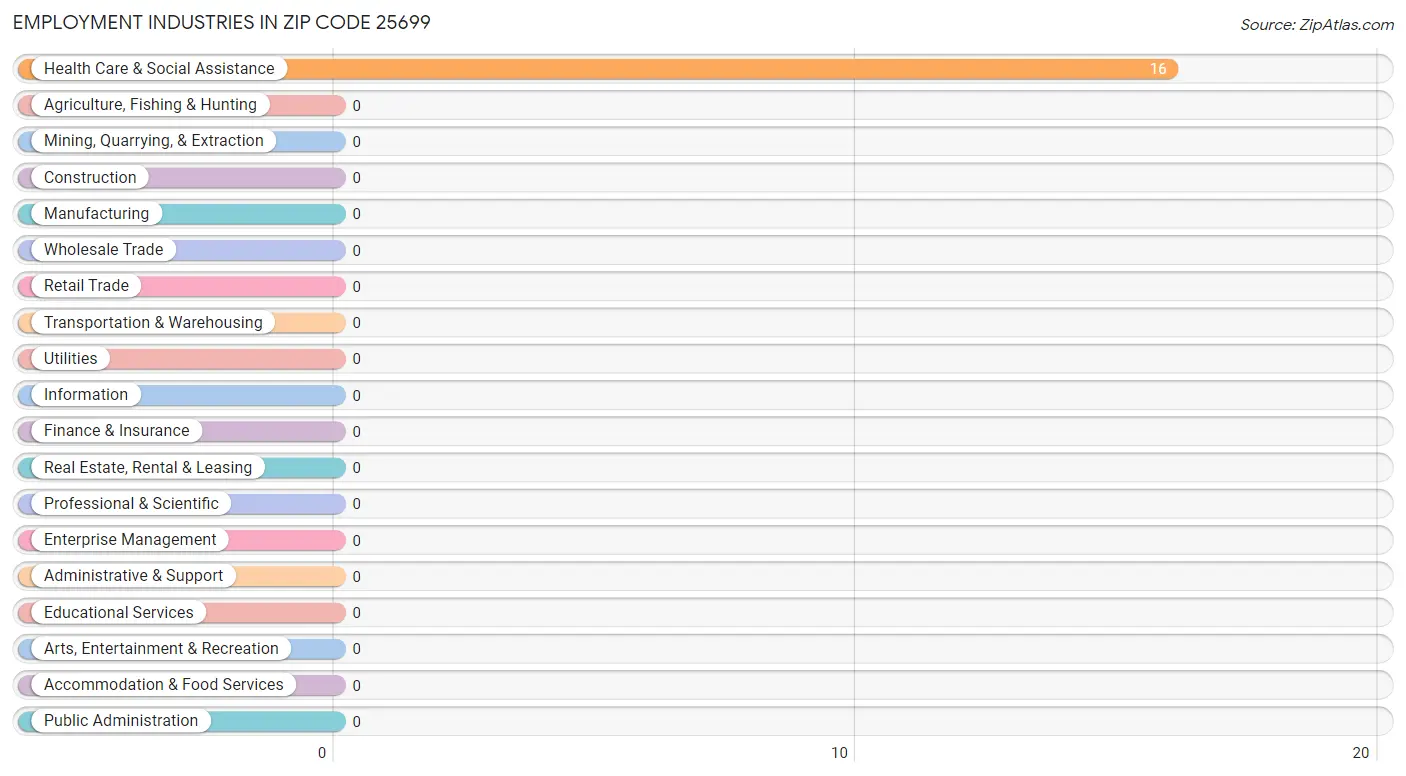This screenshot has height=776, width=1406.
Task: Click the 0 value beside Educational Services
Action: pyautogui.click(x=356, y=613)
